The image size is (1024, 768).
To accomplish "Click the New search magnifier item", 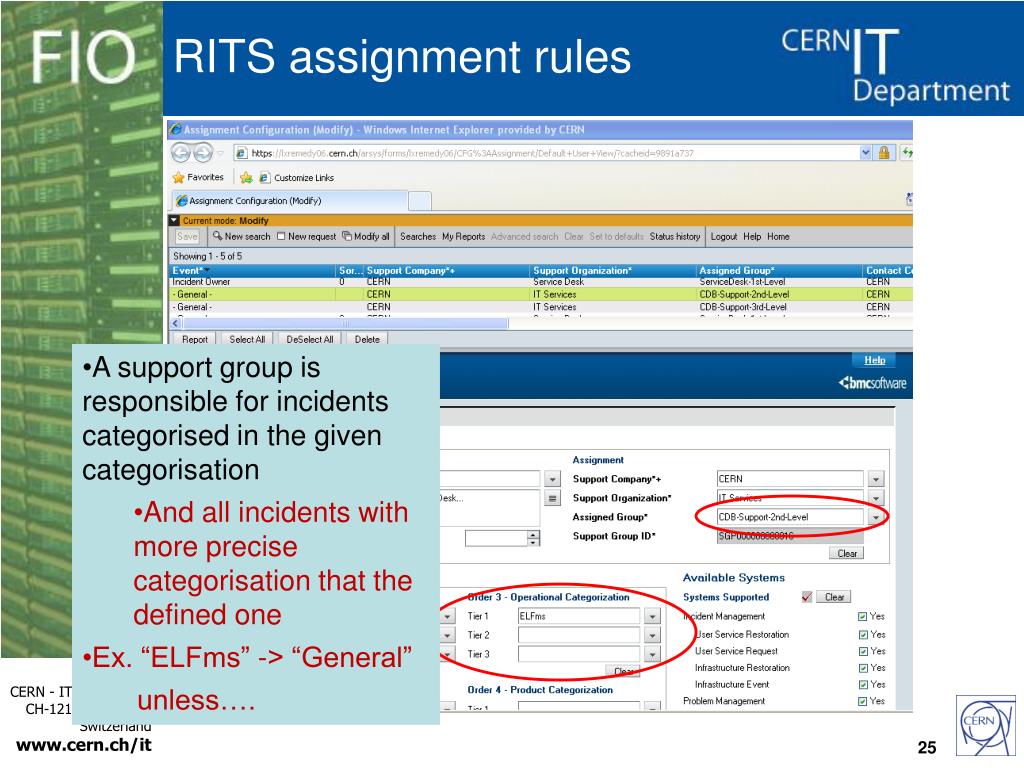I will [x=241, y=236].
